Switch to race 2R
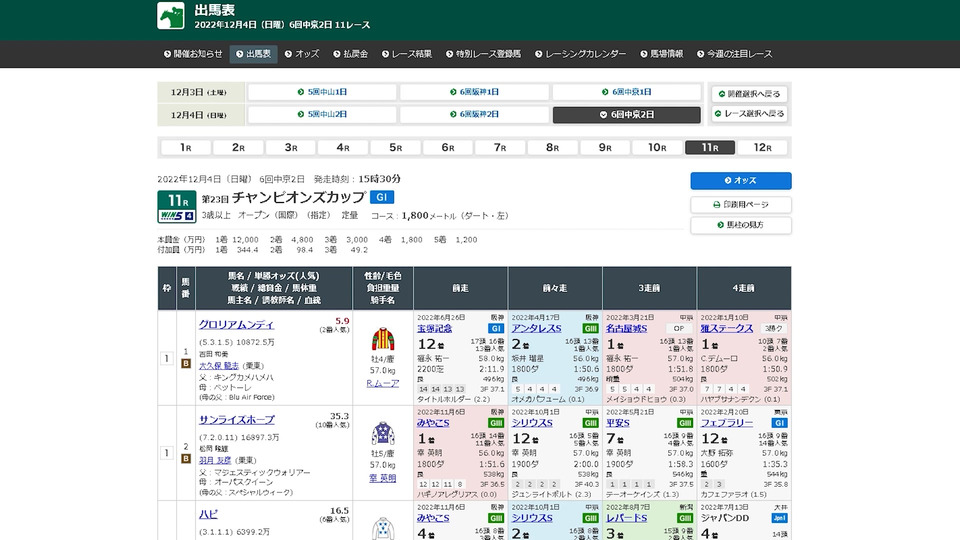Viewport: 960px width, 540px height. tap(238, 148)
